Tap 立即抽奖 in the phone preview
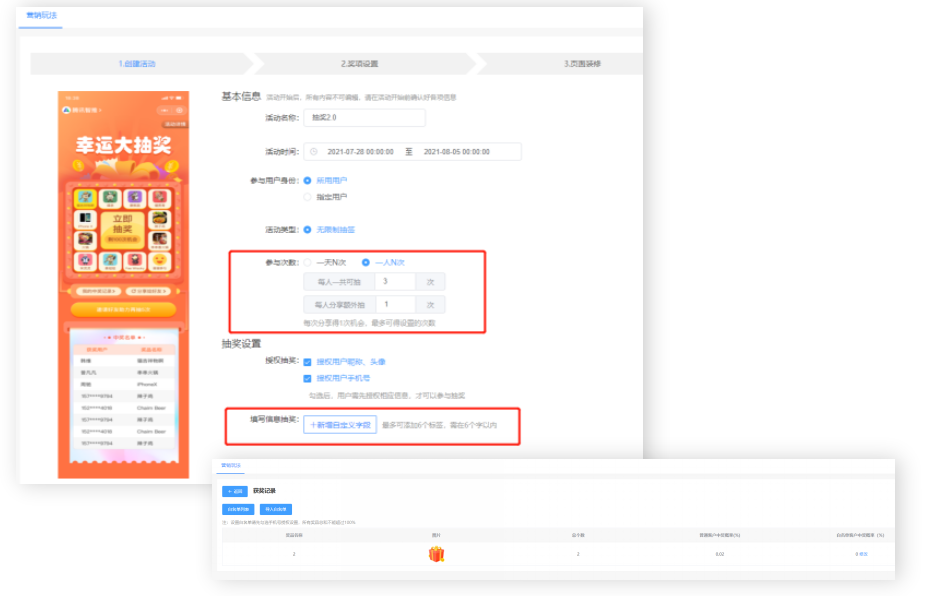The image size is (931, 596). pos(122,229)
